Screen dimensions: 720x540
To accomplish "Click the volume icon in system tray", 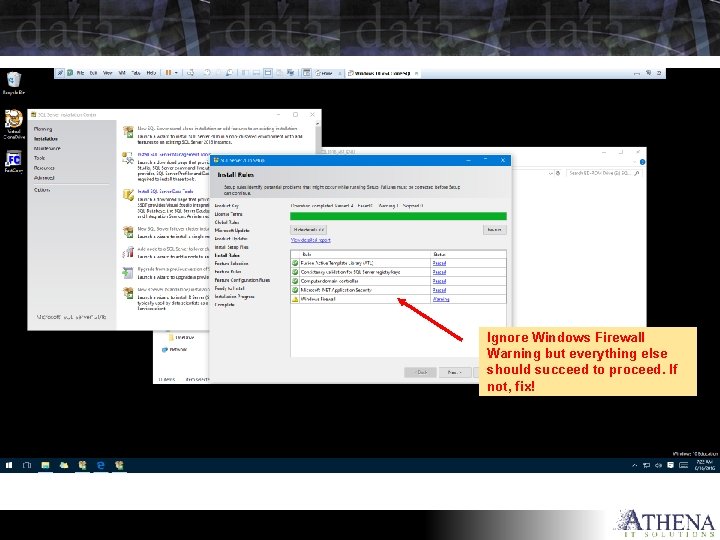I will pyautogui.click(x=658, y=465).
